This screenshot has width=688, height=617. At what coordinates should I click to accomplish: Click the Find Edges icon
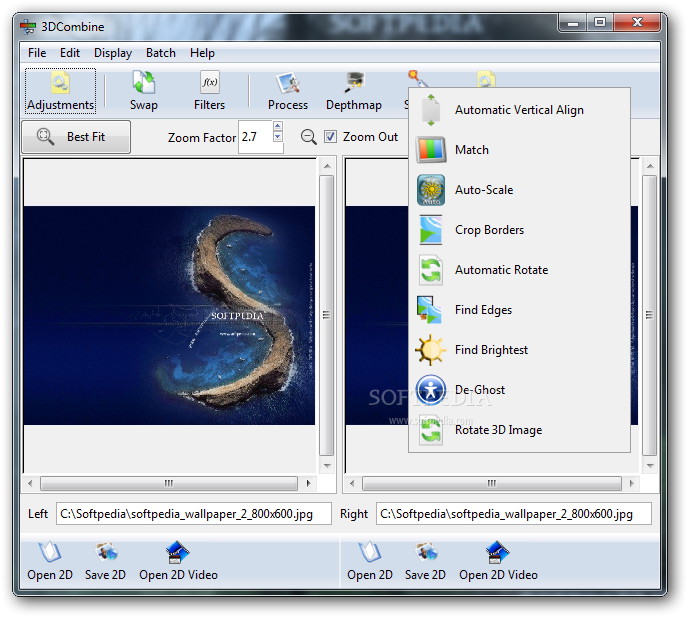[429, 310]
